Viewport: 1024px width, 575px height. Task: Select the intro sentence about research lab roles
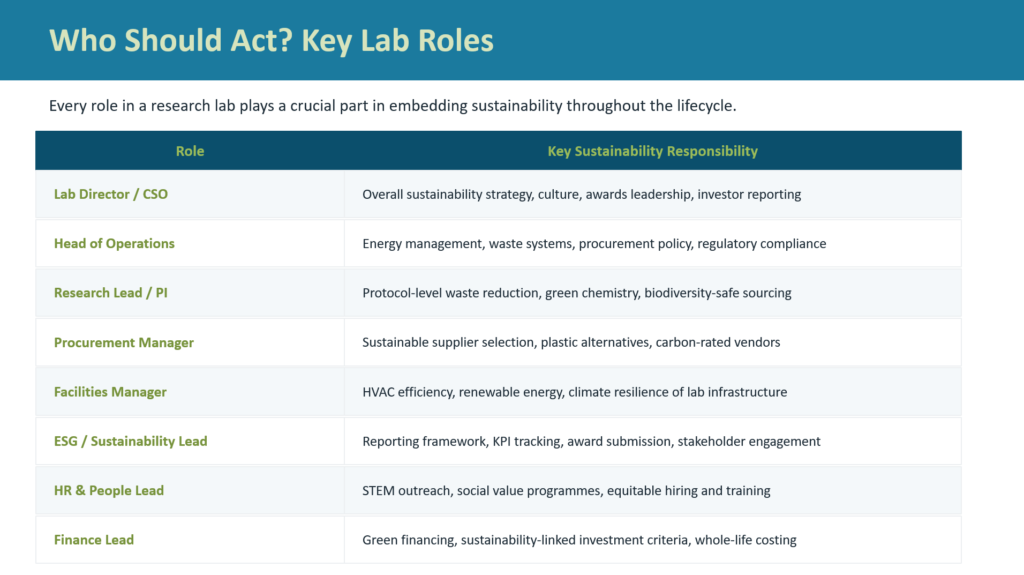392,106
